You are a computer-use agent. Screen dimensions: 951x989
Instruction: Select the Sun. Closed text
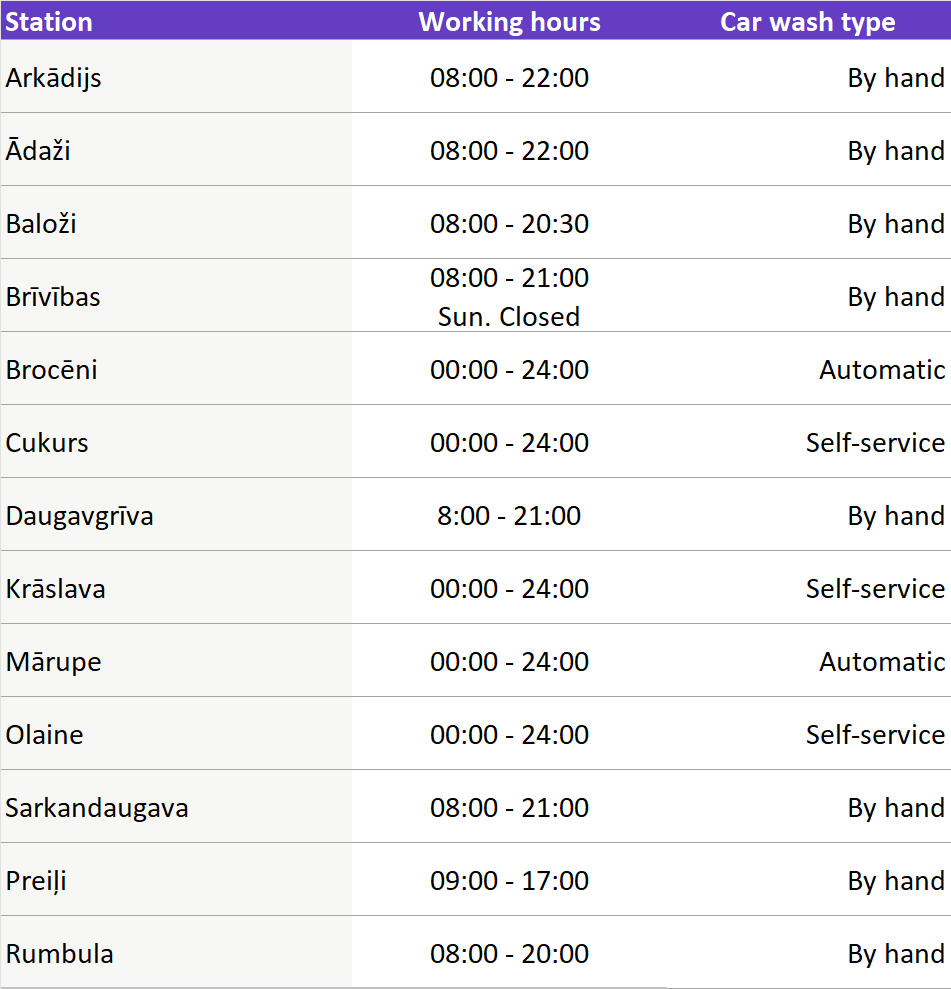click(x=509, y=317)
